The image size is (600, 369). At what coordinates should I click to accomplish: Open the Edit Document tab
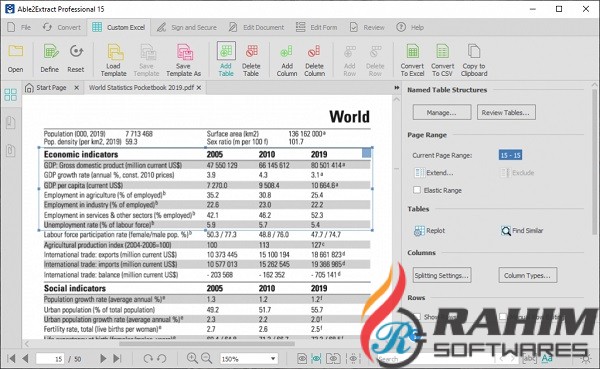(256, 27)
